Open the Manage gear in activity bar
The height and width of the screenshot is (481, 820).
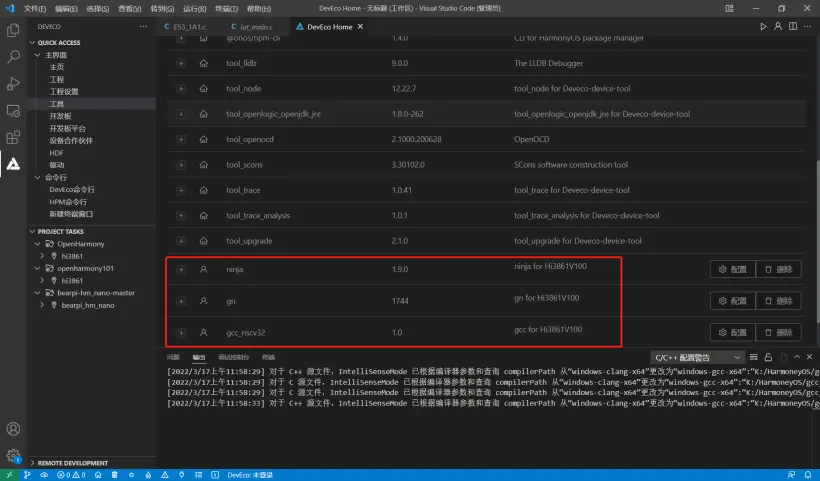point(13,455)
